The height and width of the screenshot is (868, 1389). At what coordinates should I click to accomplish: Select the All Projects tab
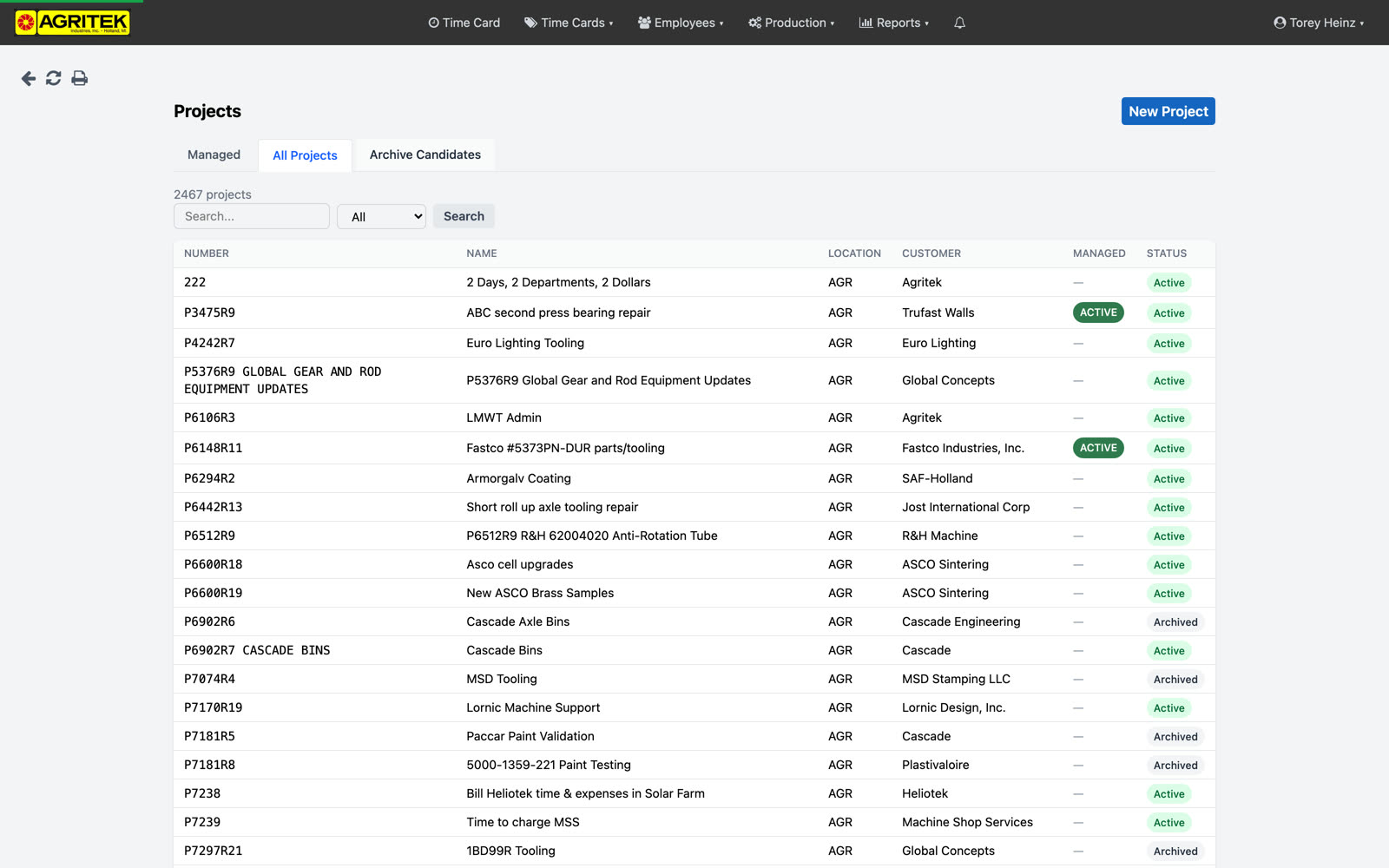305,155
